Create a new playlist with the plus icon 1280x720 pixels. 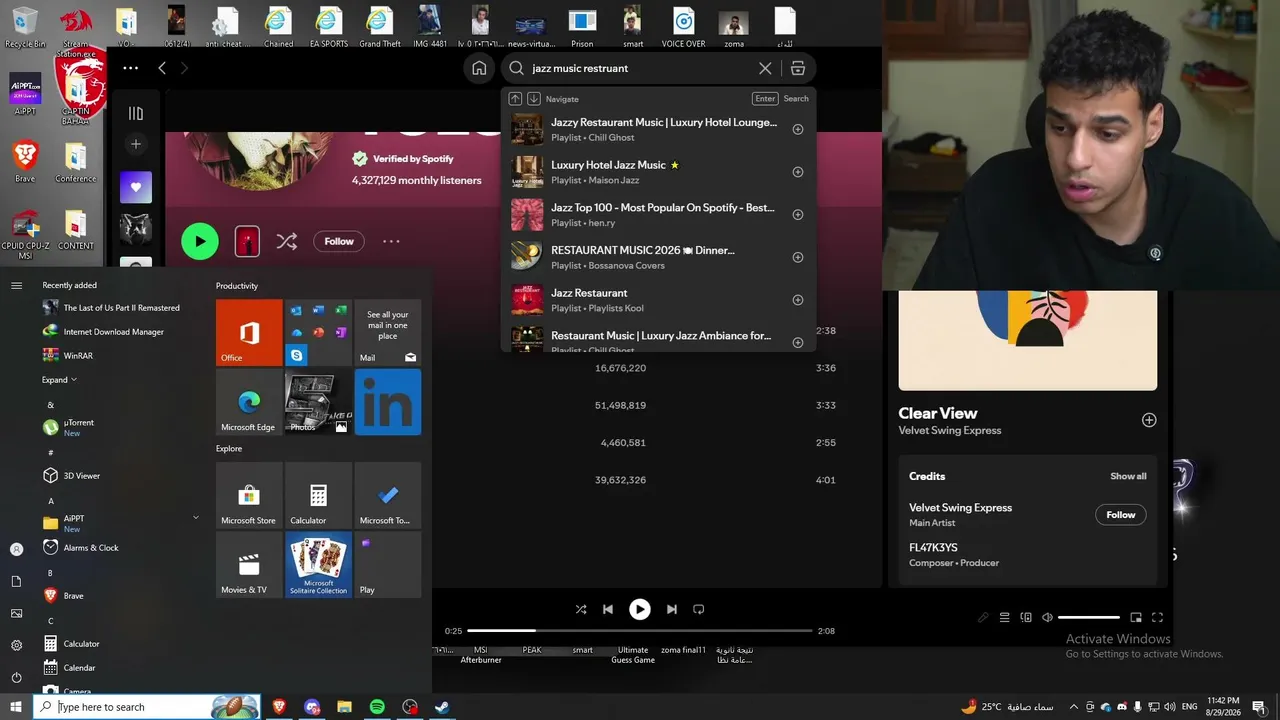coord(136,144)
